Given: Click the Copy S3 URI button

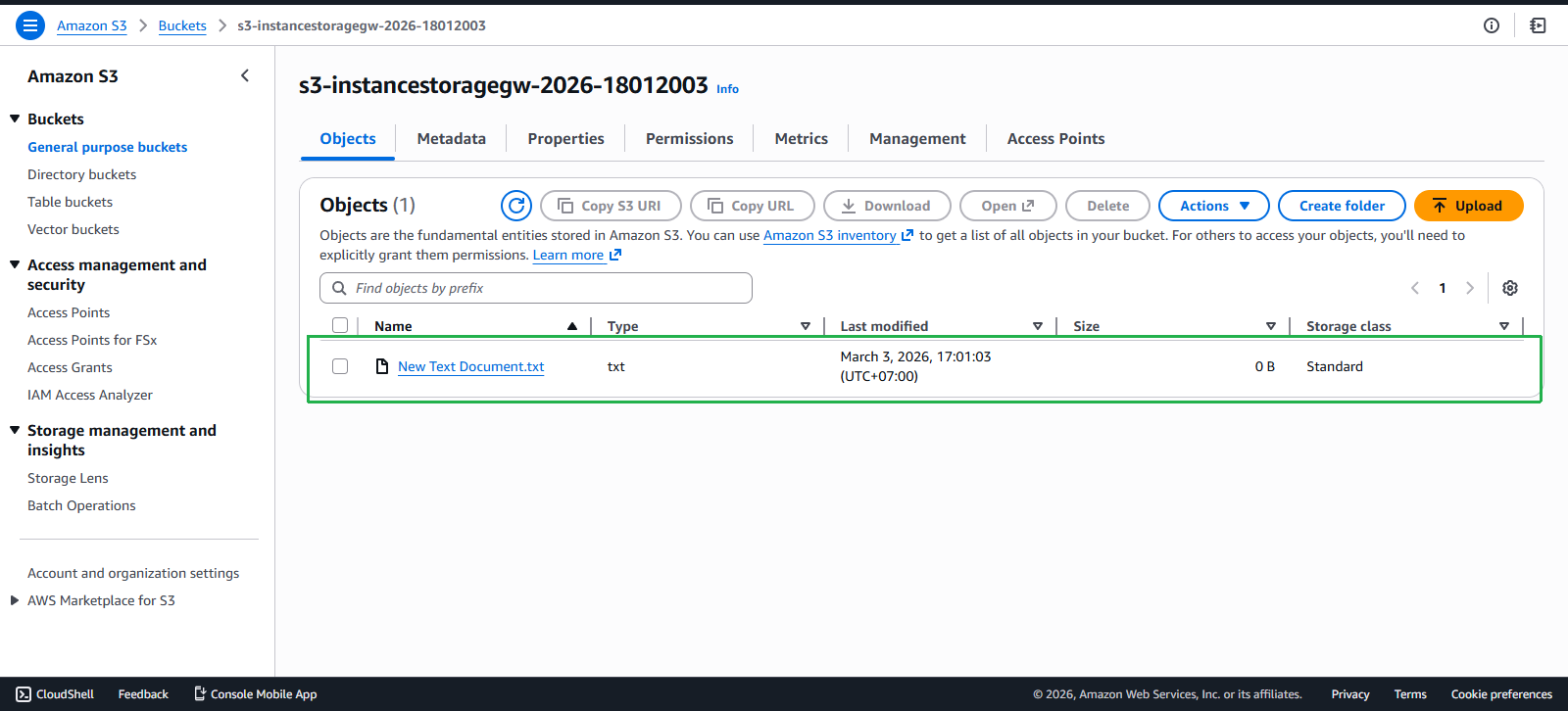Looking at the screenshot, I should pos(611,206).
